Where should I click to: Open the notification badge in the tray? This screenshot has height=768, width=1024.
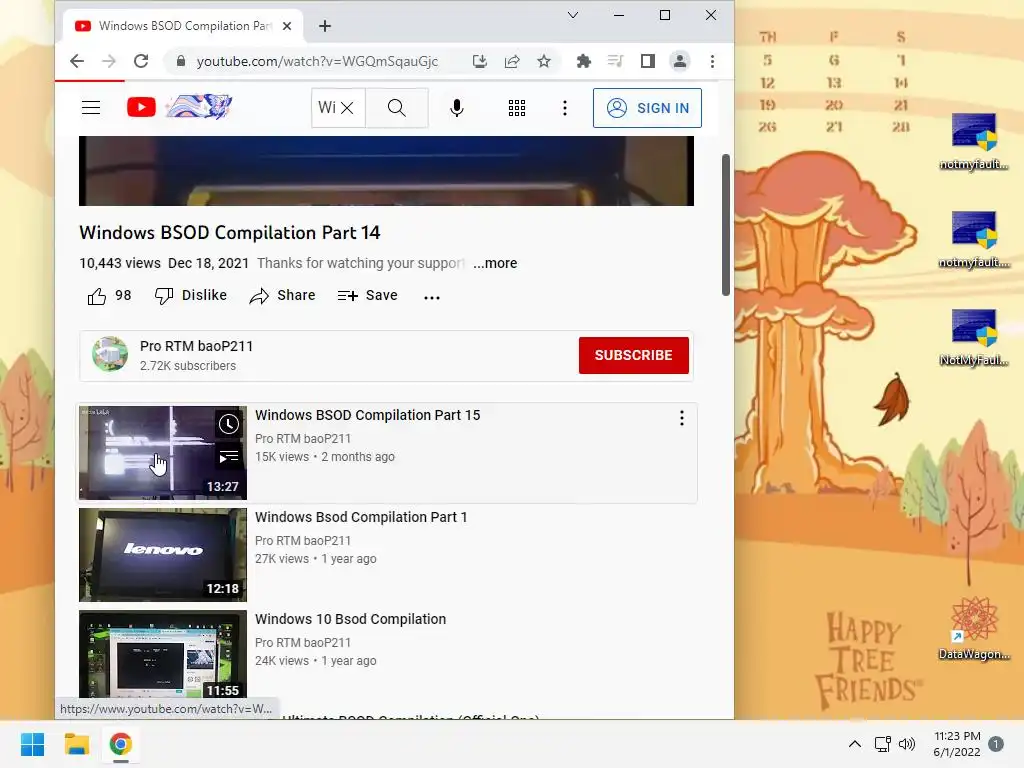(x=995, y=744)
